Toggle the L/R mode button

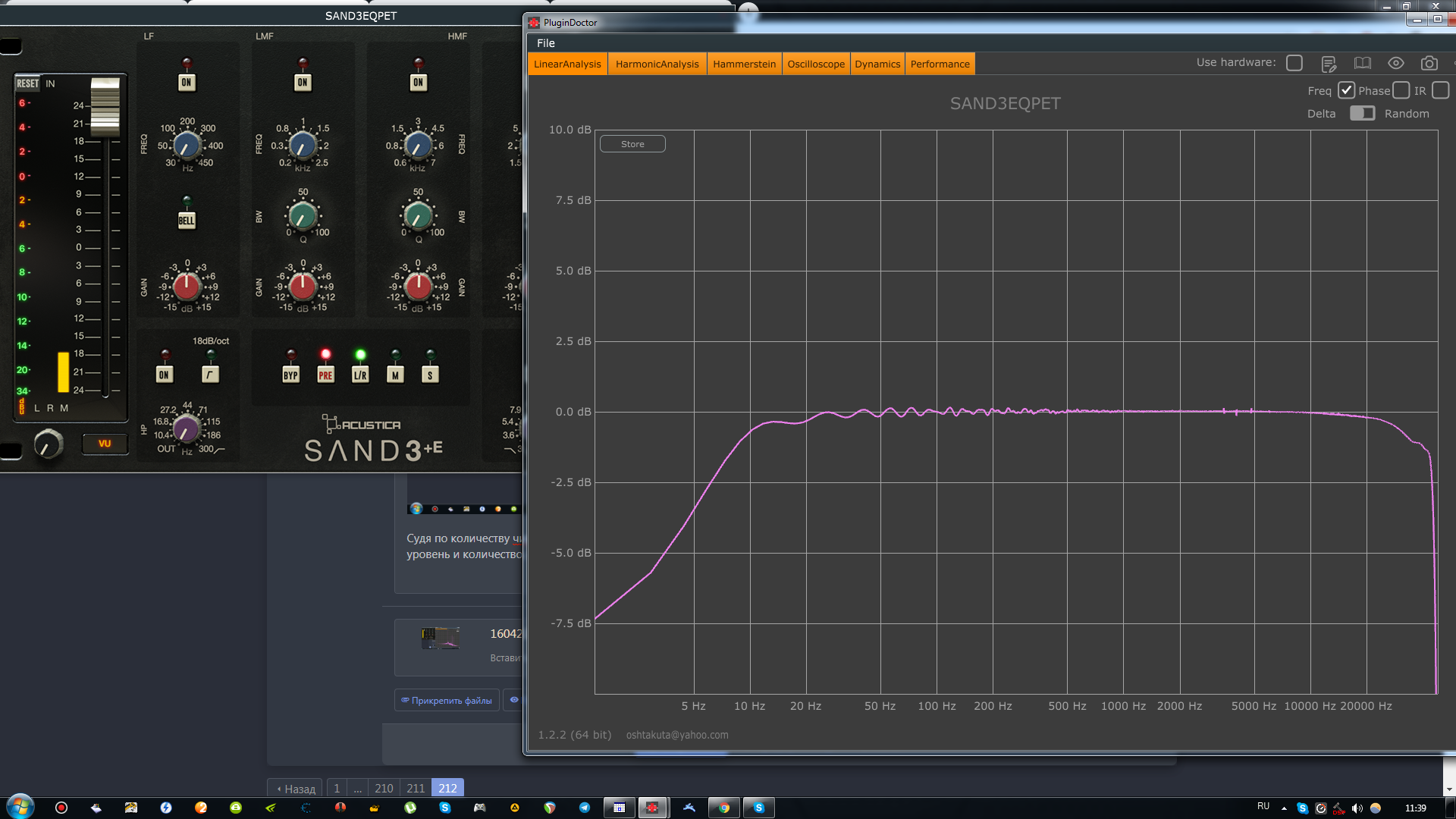point(360,375)
